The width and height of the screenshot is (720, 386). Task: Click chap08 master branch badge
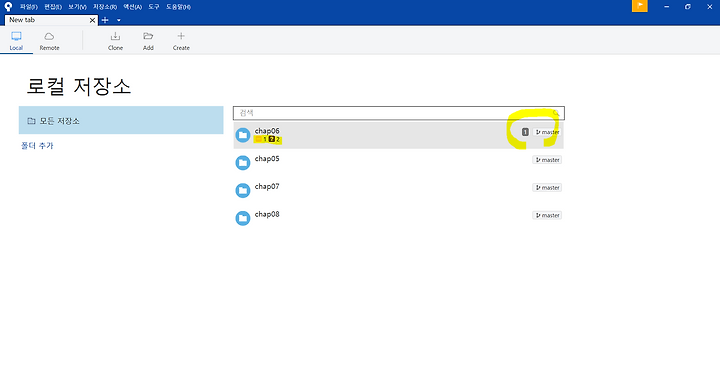(x=547, y=215)
